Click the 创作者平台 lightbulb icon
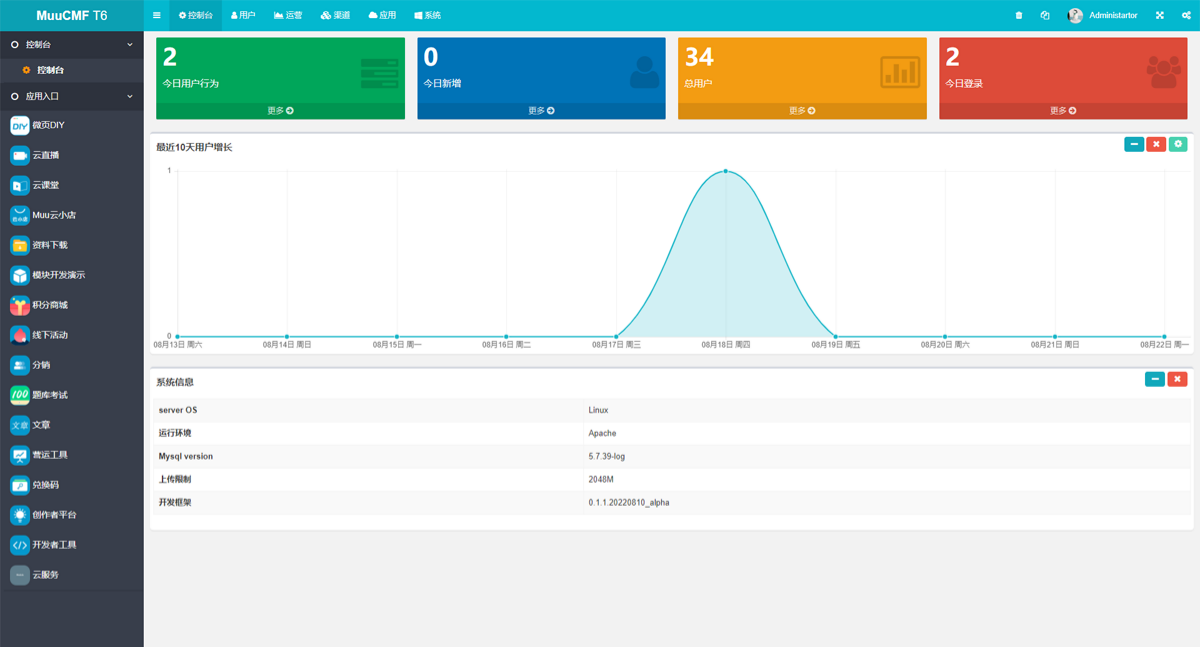The image size is (1200, 647). (x=20, y=515)
